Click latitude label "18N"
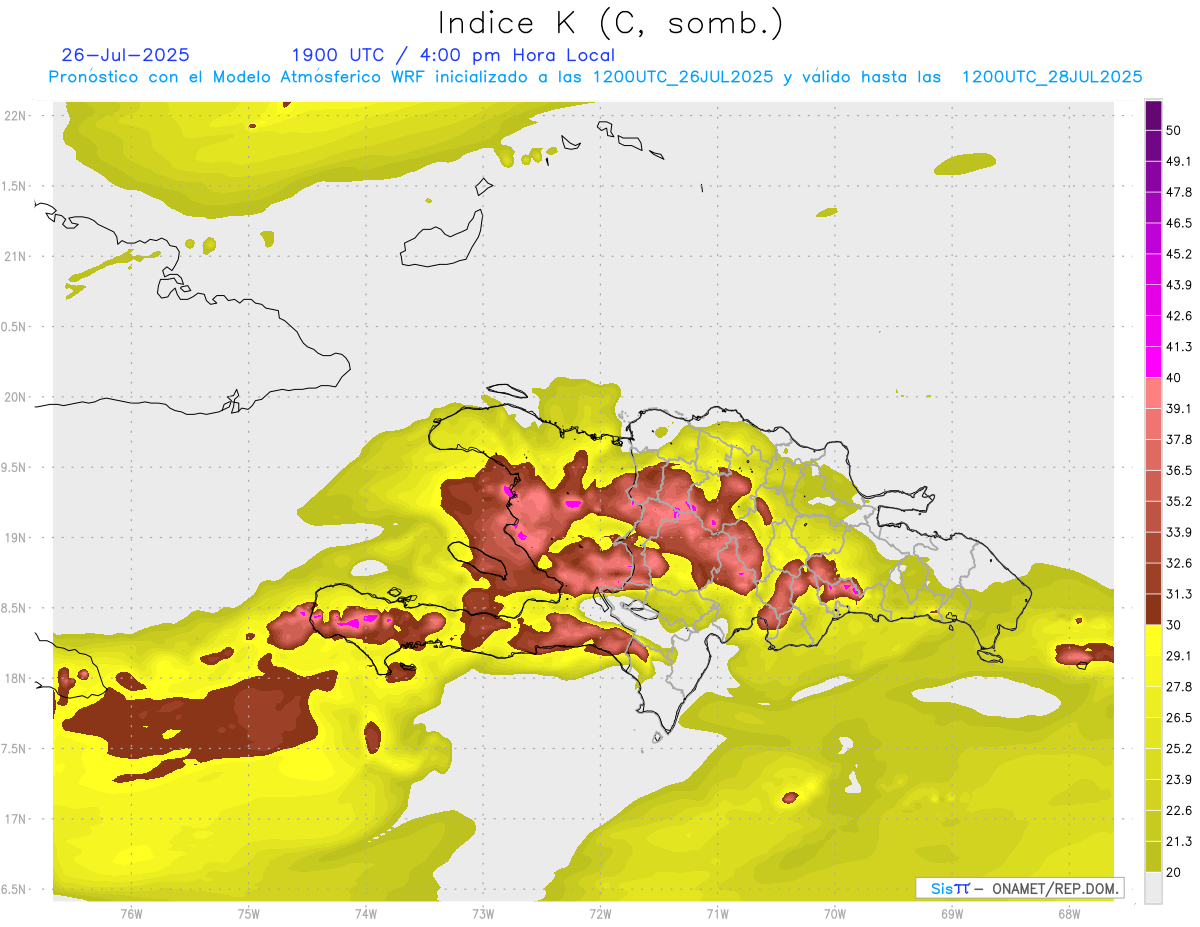Image resolution: width=1200 pixels, height=927 pixels. [x=17, y=678]
